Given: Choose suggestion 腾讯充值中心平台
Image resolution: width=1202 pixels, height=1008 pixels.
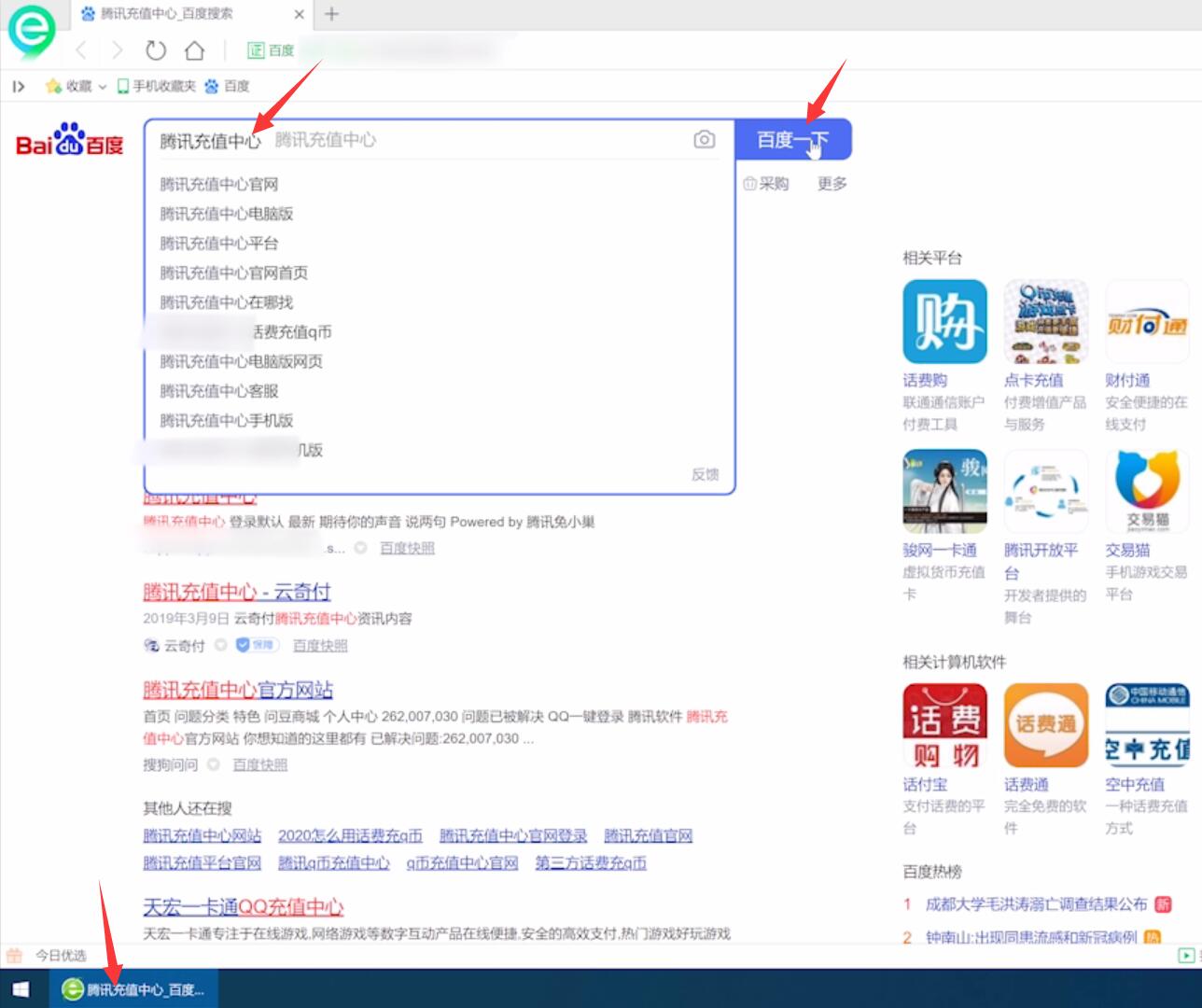Looking at the screenshot, I should tap(218, 244).
